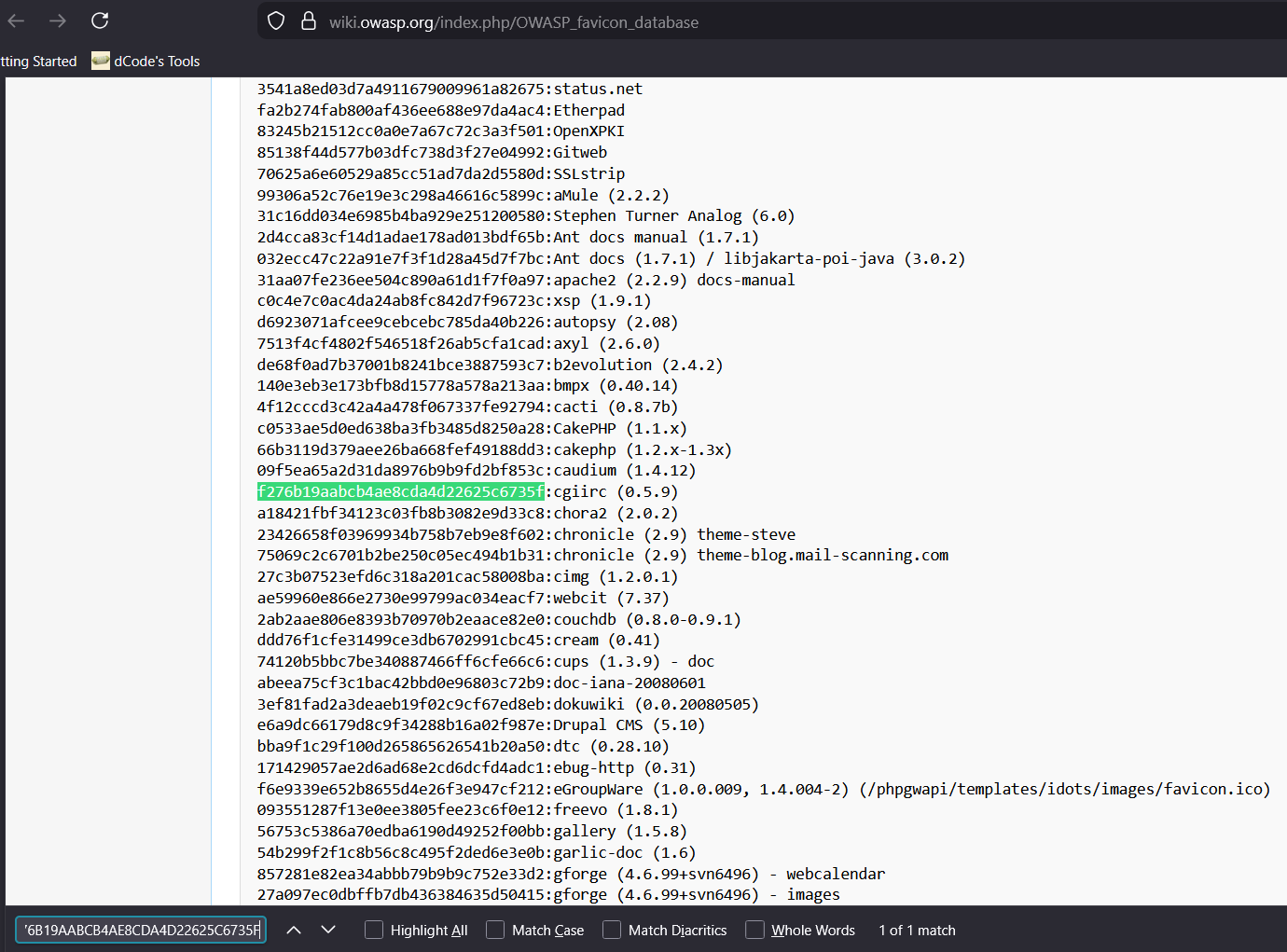Enable the Whole Words checkbox
This screenshot has width=1287, height=952.
coord(755,931)
